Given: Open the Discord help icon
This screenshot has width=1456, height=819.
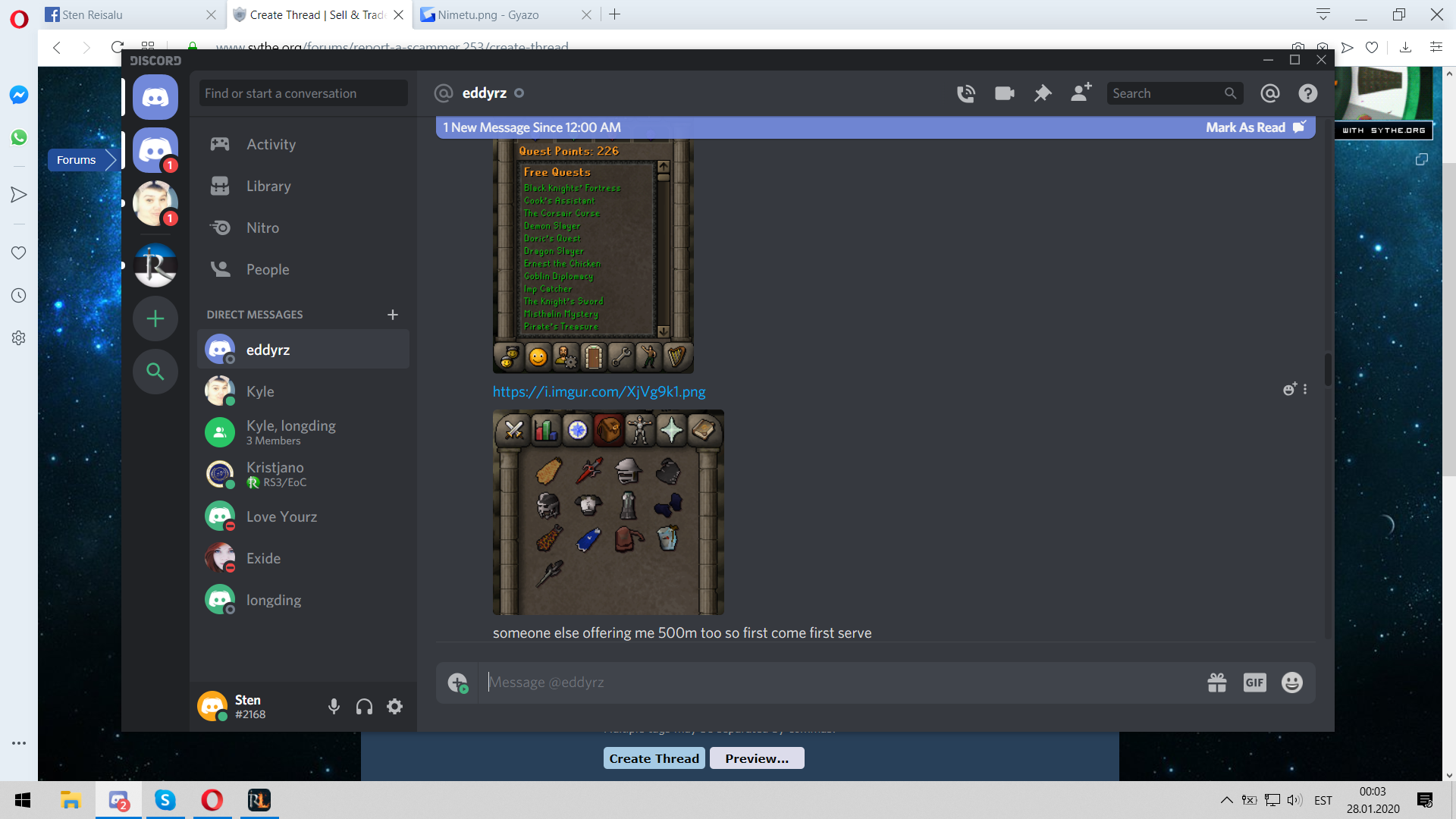Looking at the screenshot, I should click(1307, 93).
